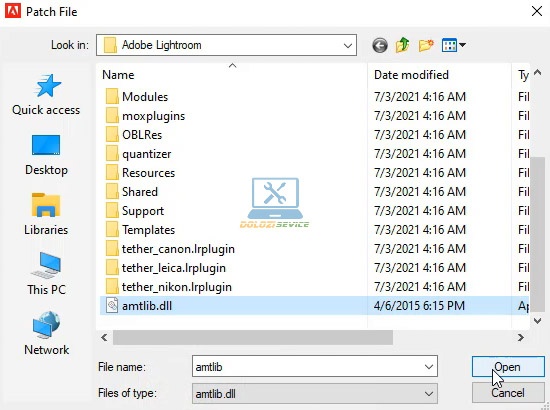Select the Resources folder icon
Viewport: 550px width, 410px height.
click(x=112, y=173)
